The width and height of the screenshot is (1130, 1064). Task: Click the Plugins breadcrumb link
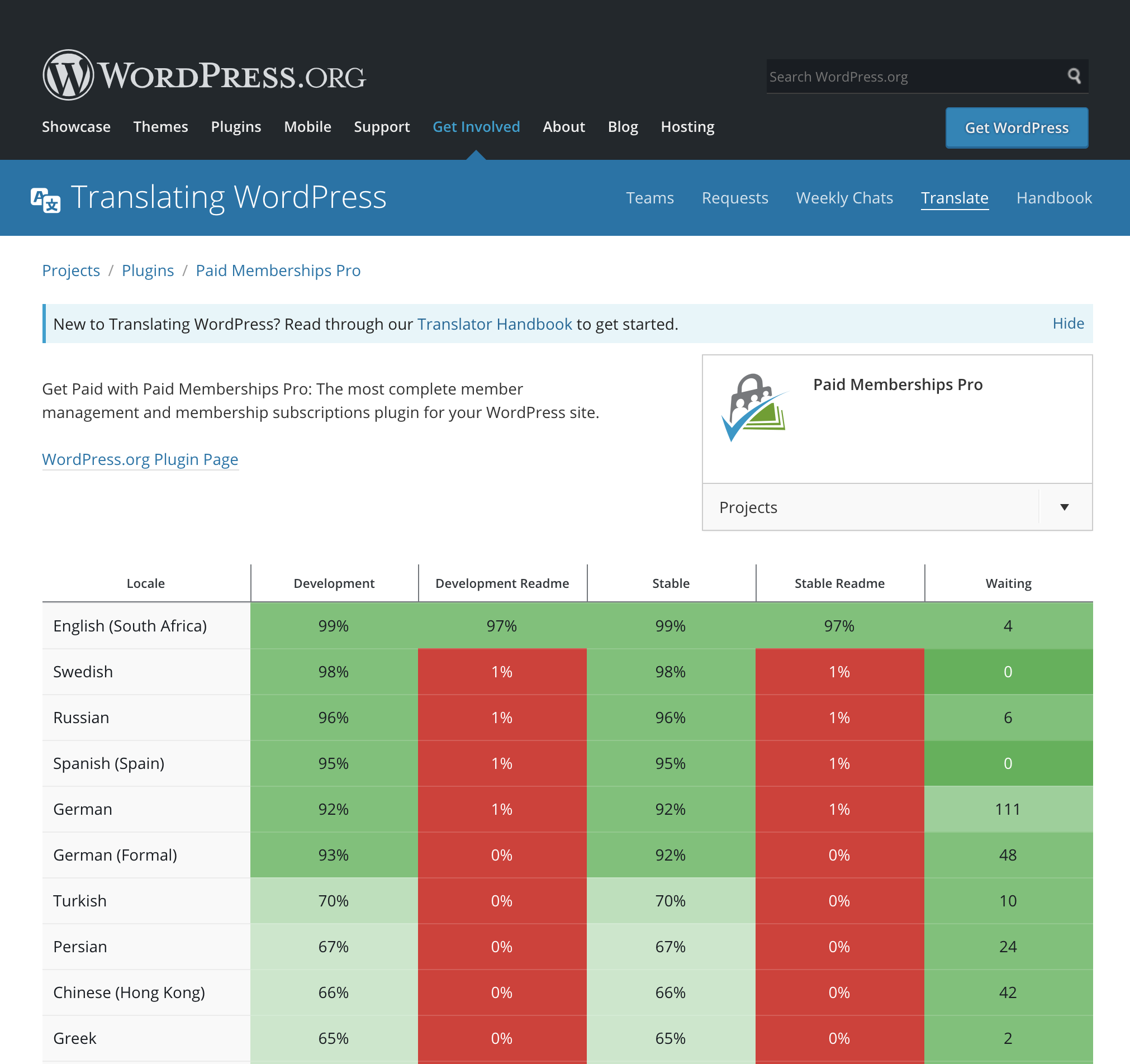click(x=148, y=269)
